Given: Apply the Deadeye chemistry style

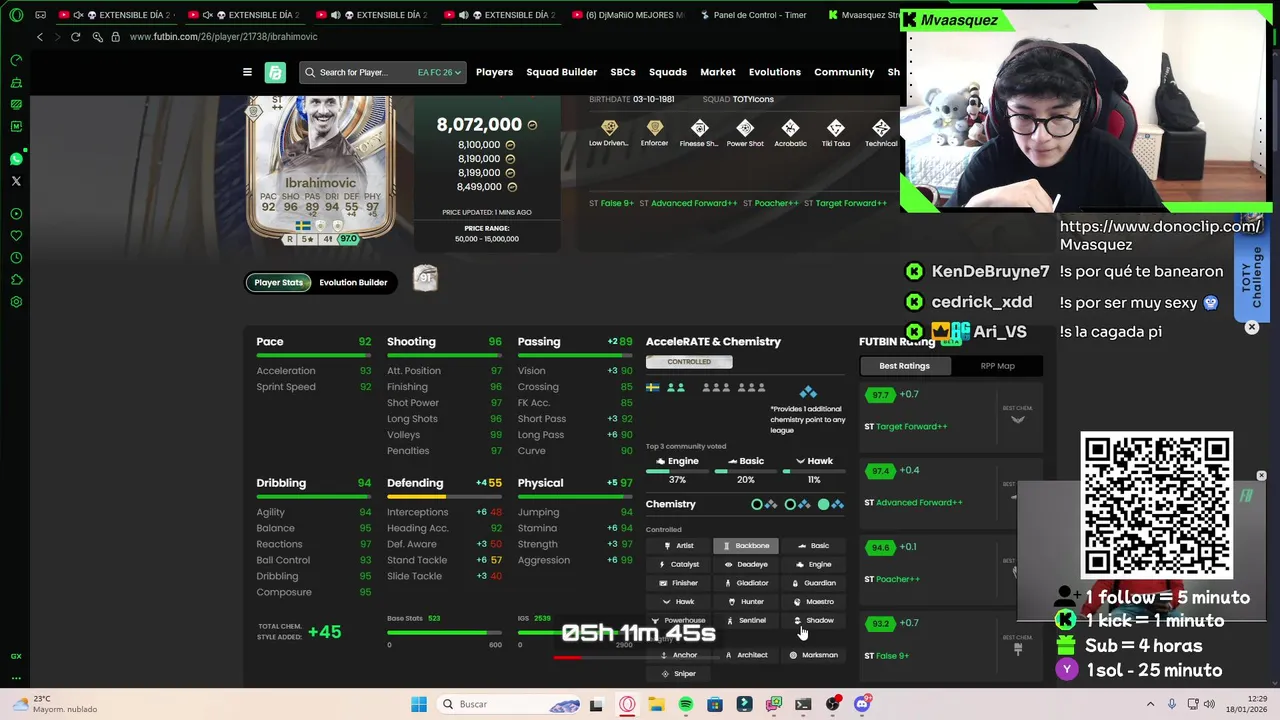Looking at the screenshot, I should 746,564.
